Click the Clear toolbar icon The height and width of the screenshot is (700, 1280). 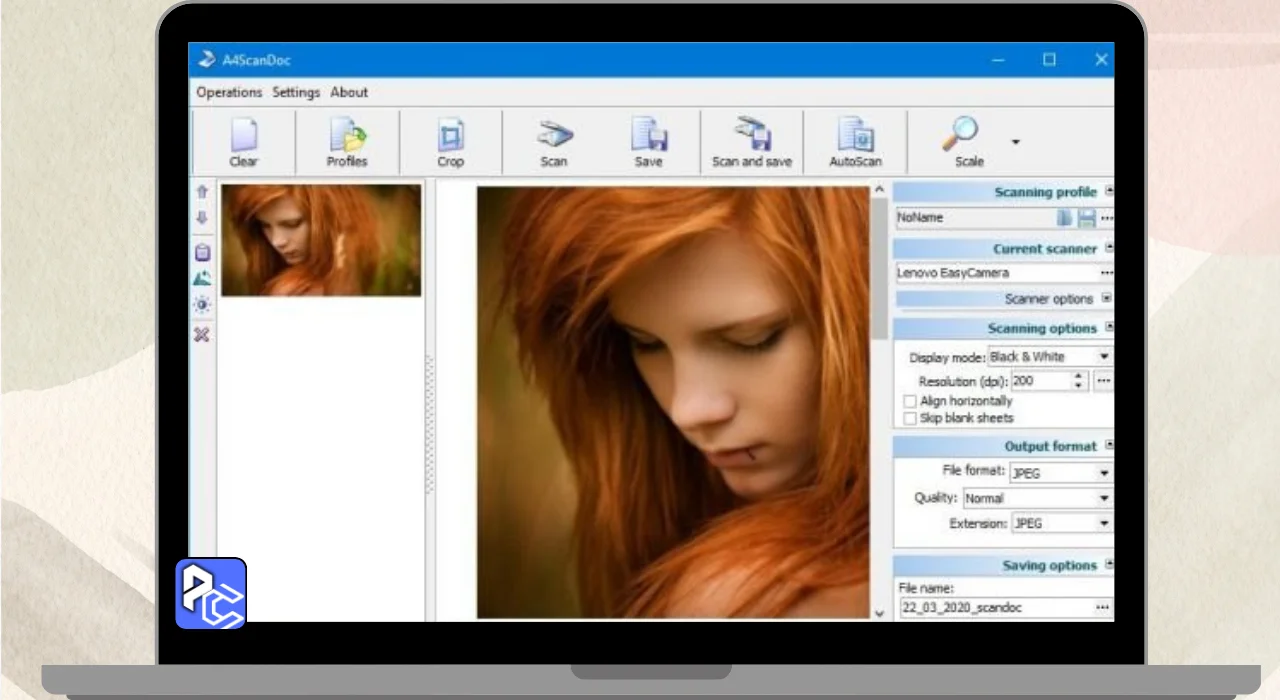point(243,141)
